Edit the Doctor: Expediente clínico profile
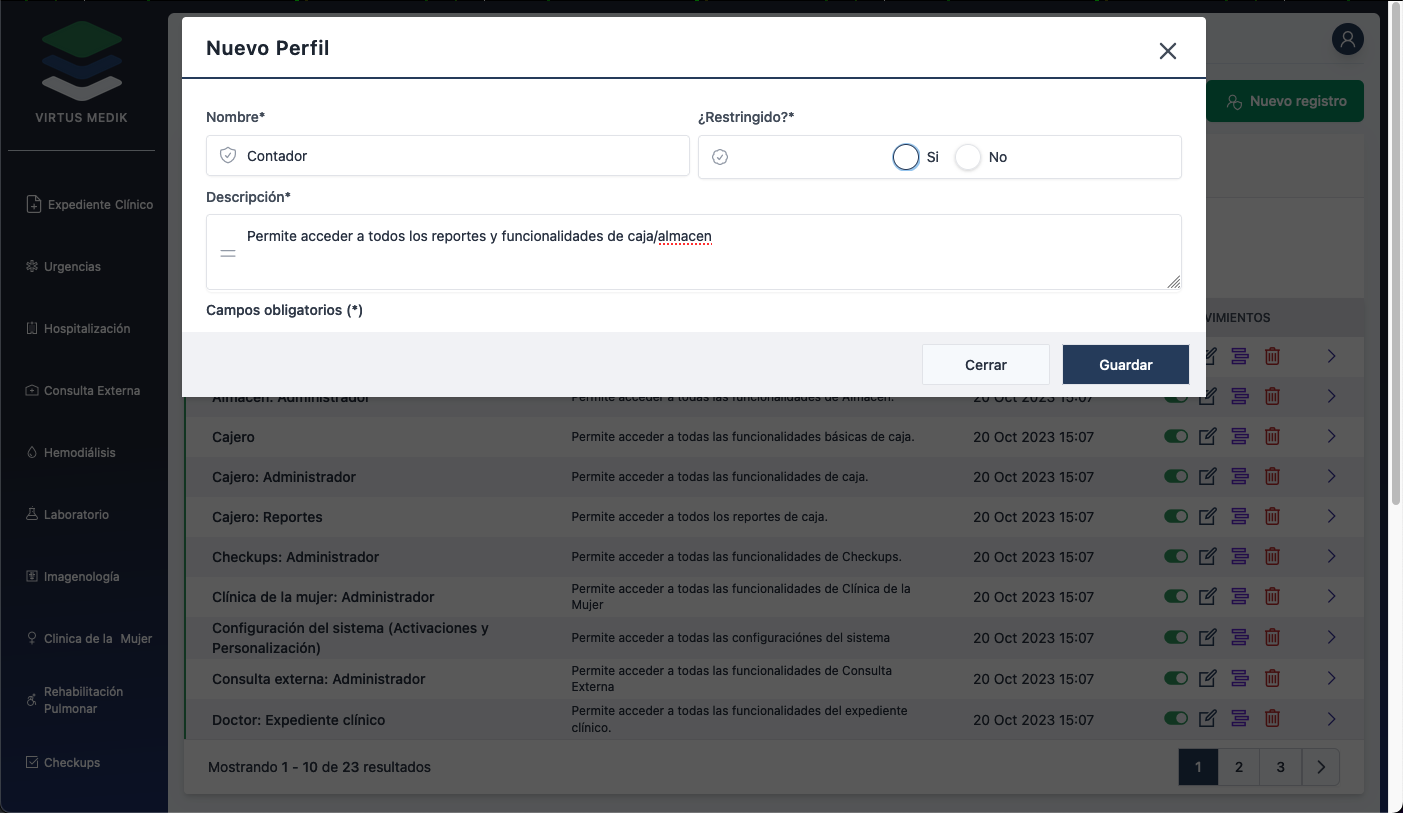Screen dimensions: 1403x813 pos(1208,718)
